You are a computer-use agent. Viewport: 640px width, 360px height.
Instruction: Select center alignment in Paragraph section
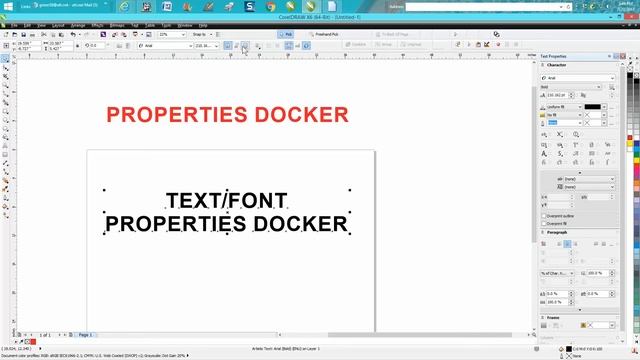567,244
